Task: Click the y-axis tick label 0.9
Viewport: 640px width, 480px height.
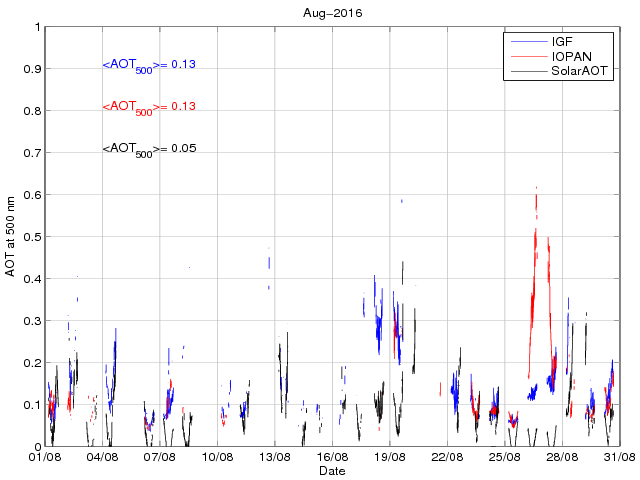Action: 32,69
